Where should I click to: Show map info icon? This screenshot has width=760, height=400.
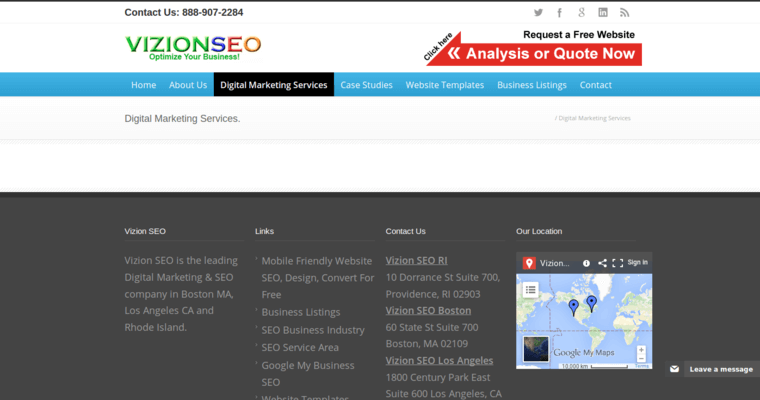(x=586, y=263)
